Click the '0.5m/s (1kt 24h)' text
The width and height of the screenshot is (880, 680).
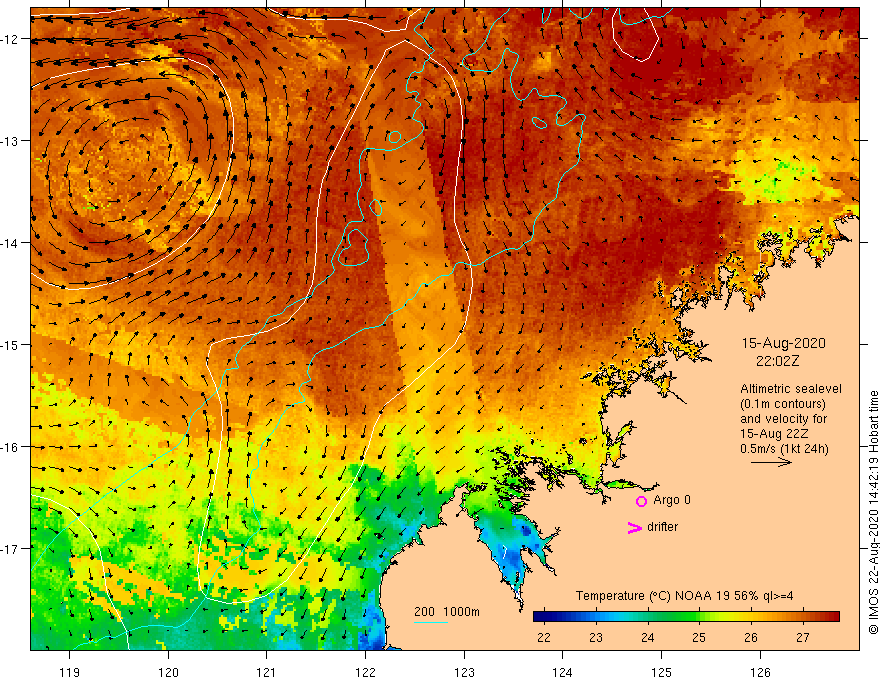(784, 449)
